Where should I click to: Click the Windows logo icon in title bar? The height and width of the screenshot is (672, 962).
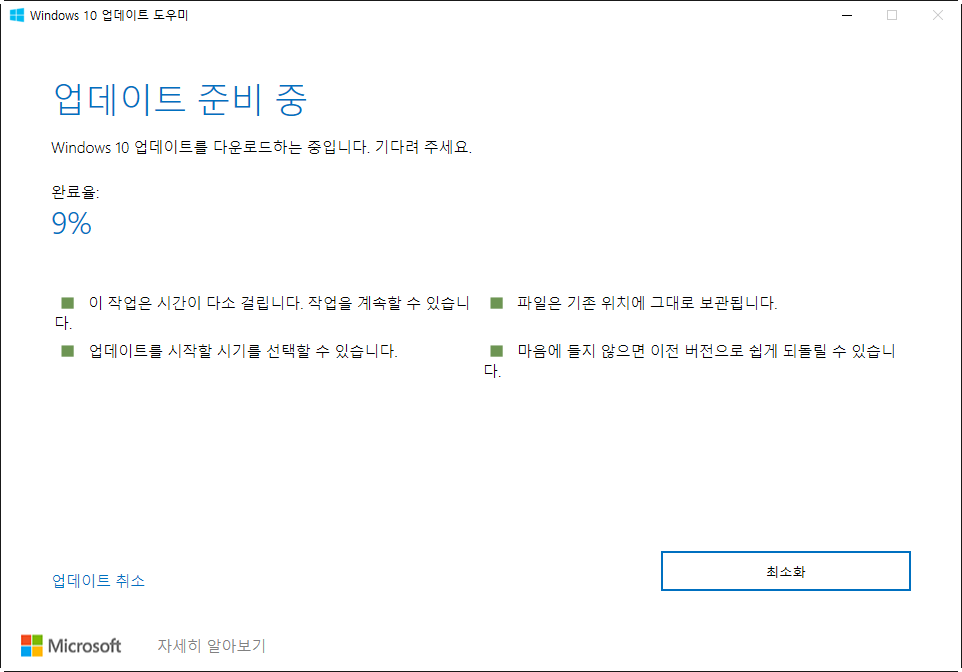[17, 15]
